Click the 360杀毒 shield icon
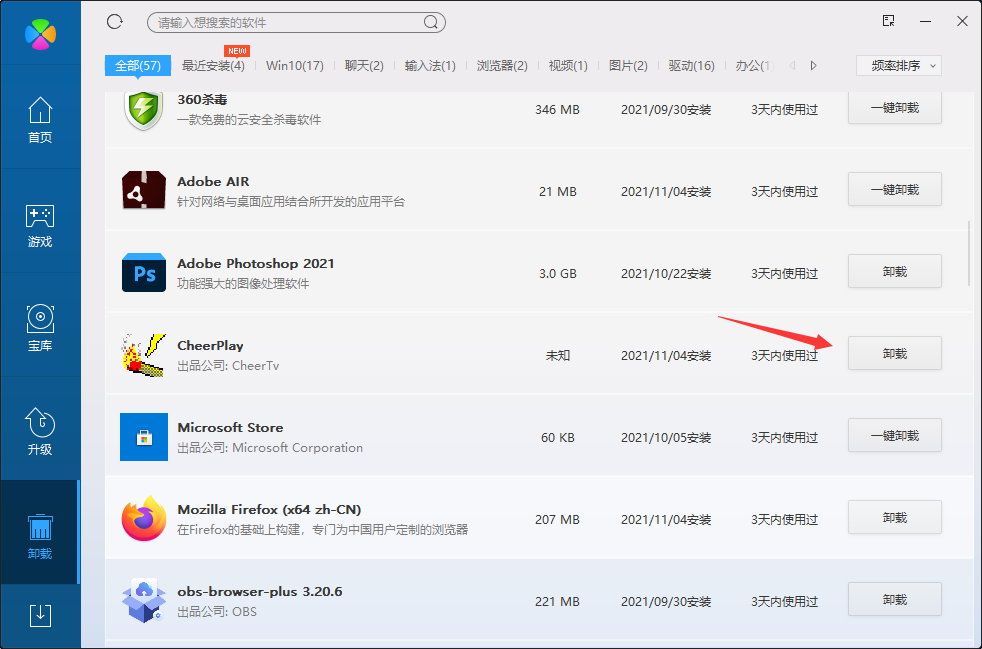The width and height of the screenshot is (982, 649). [x=143, y=110]
